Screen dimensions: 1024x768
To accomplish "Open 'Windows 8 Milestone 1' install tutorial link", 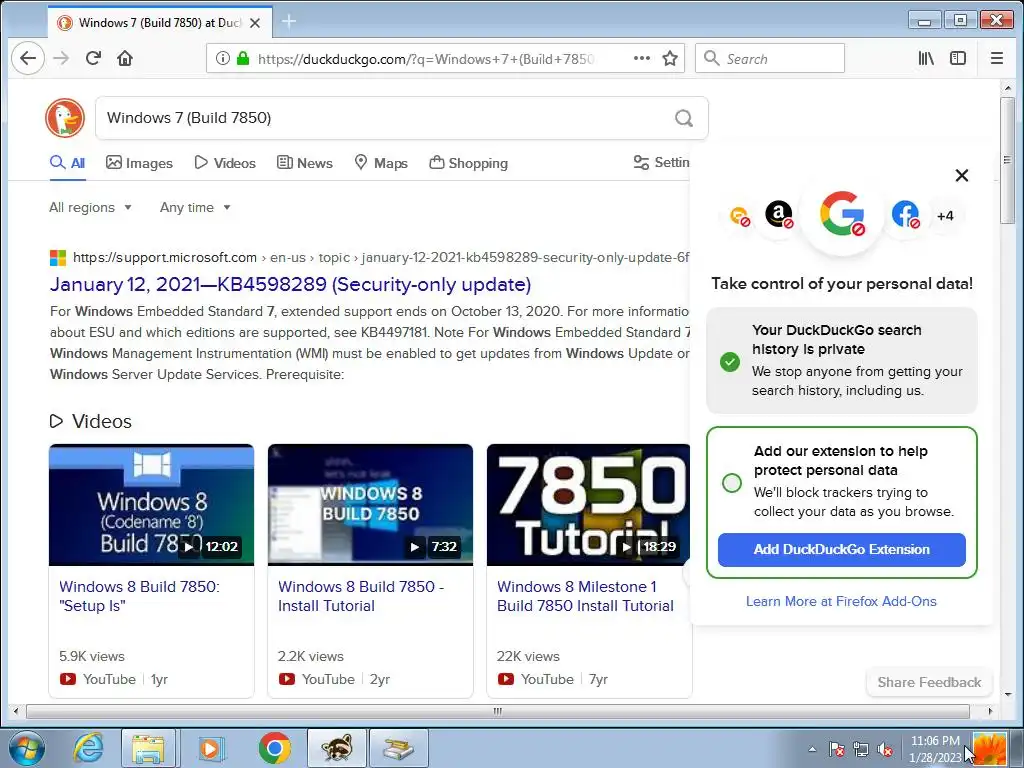I will click(x=585, y=596).
